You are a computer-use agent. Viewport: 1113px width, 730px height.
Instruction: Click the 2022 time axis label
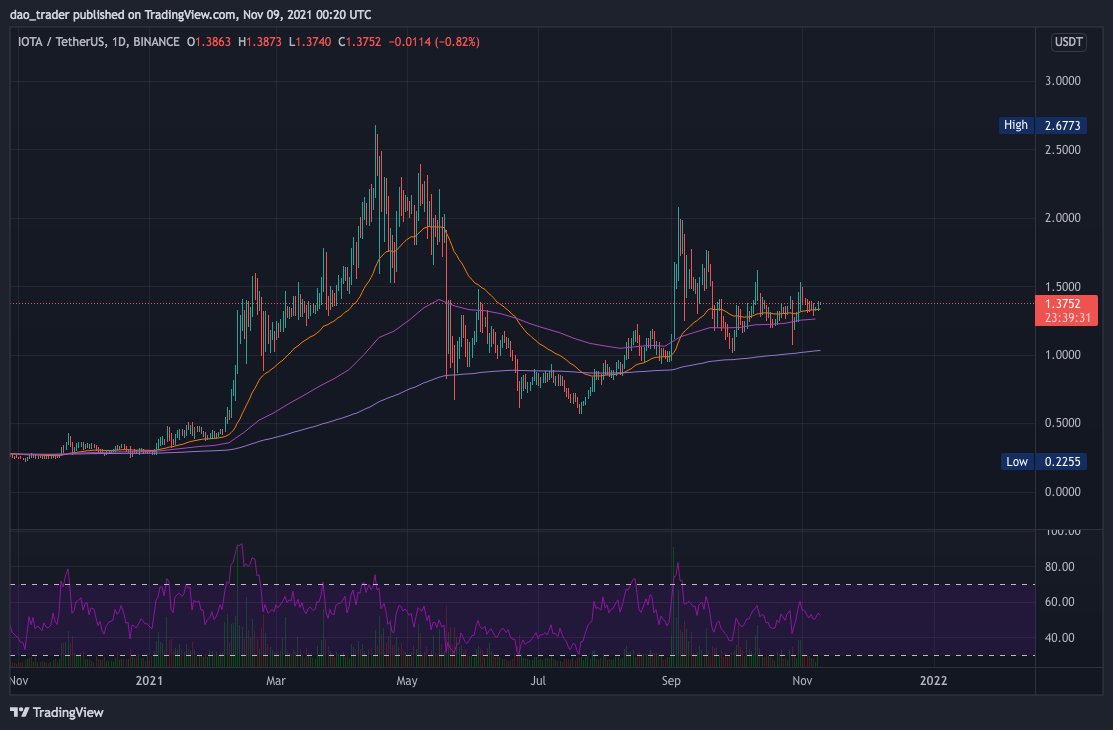(x=933, y=680)
